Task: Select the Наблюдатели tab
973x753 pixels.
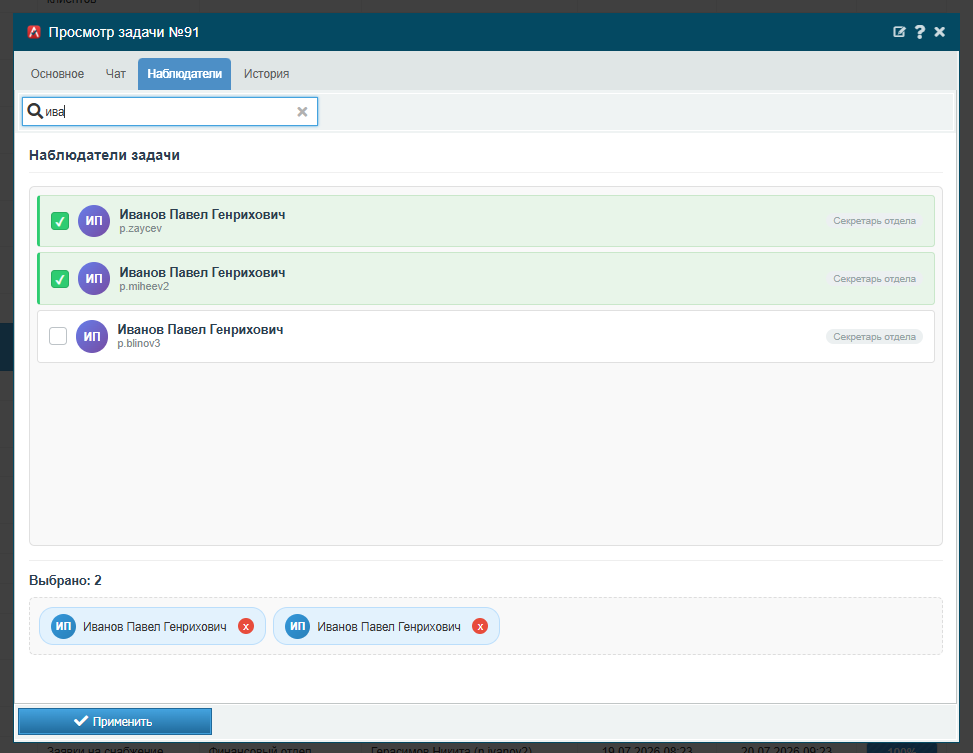Action: tap(184, 74)
